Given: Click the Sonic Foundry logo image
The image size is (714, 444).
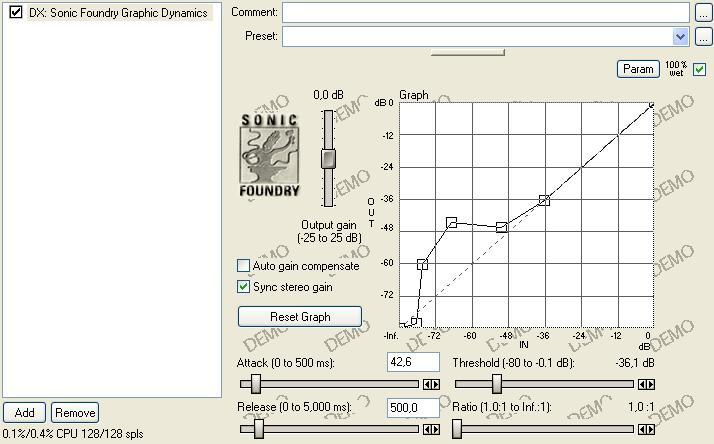Looking at the screenshot, I should coord(270,153).
